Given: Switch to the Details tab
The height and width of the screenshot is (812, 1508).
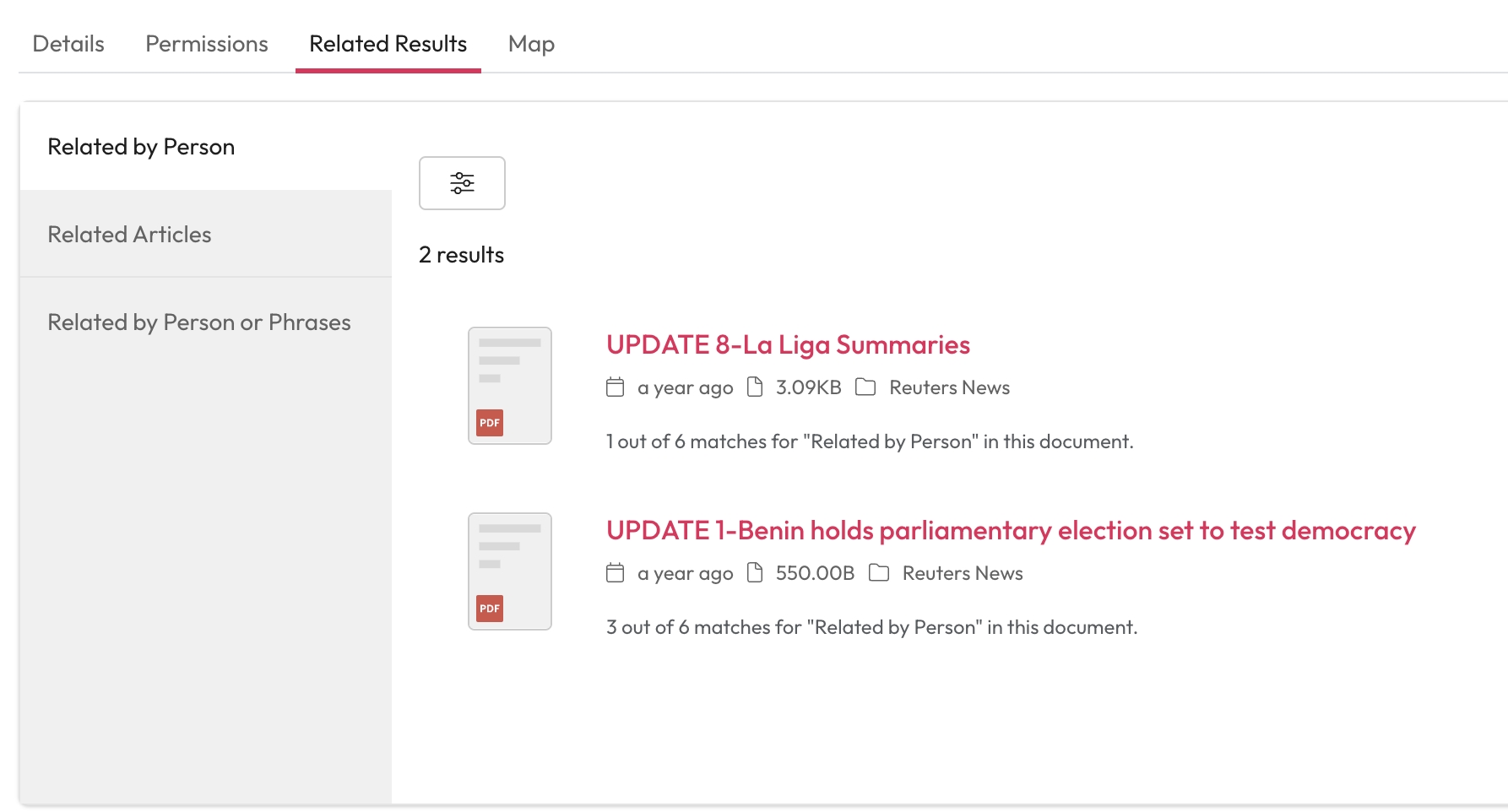Looking at the screenshot, I should tap(68, 44).
